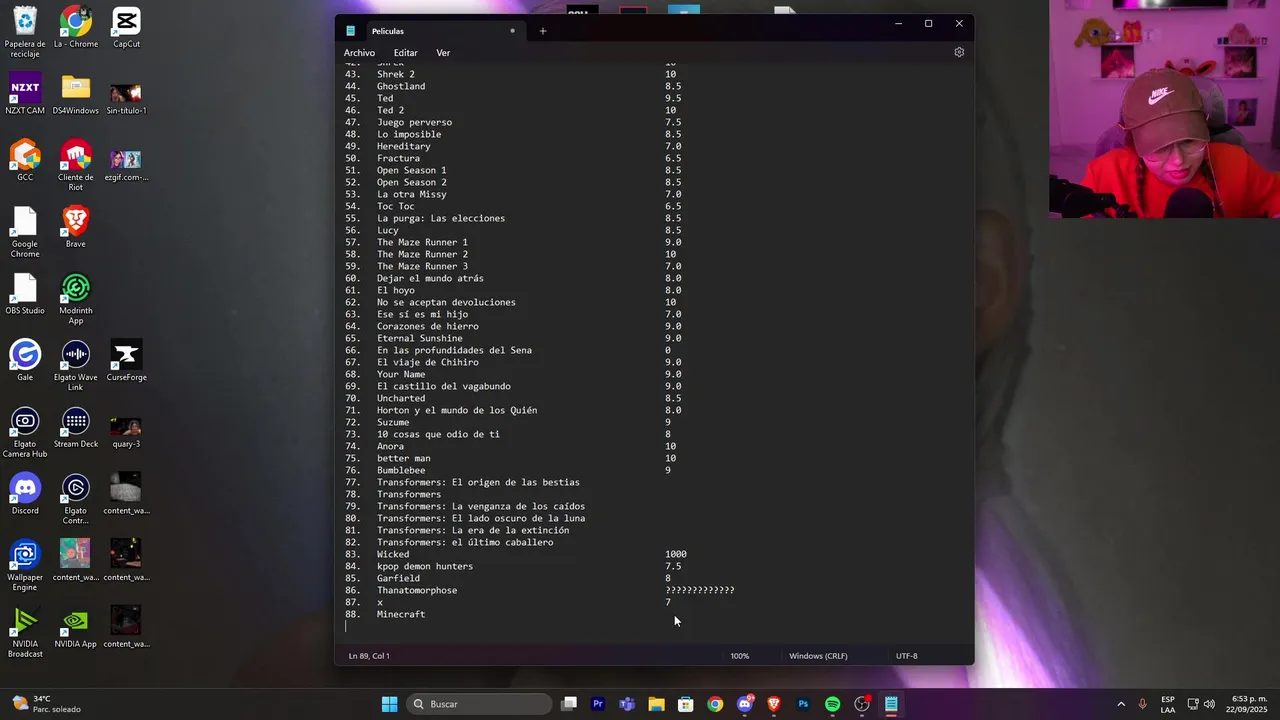This screenshot has height=720, width=1280.
Task: Launch the Discord desktop shortcut
Action: point(25,494)
